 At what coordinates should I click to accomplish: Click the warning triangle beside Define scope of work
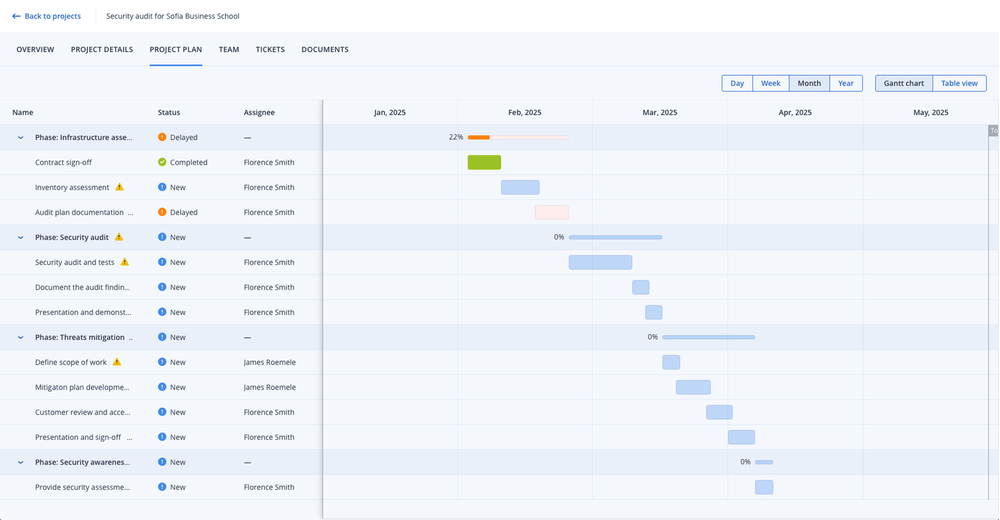117,362
